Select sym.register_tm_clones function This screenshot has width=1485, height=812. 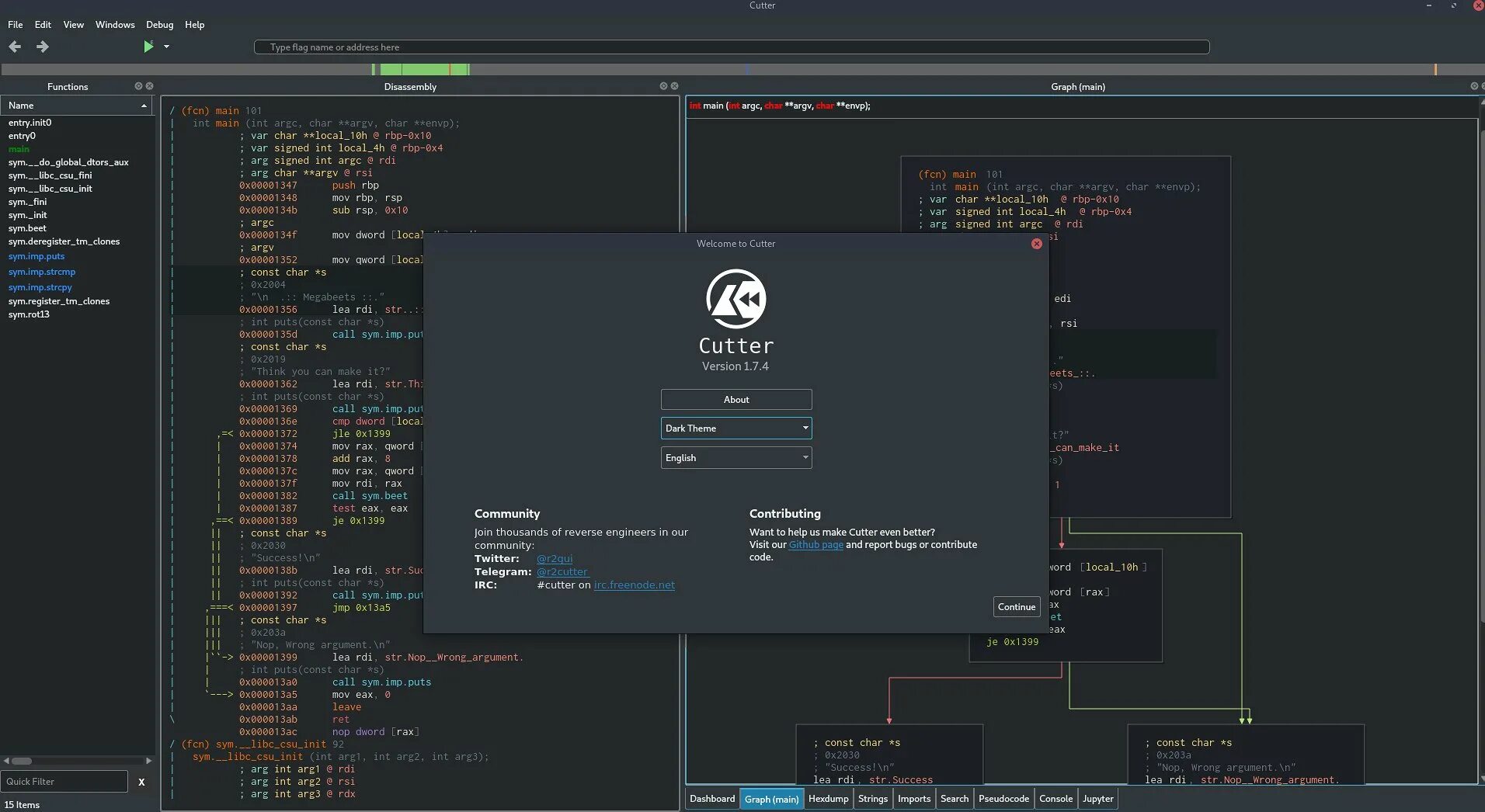click(x=59, y=301)
